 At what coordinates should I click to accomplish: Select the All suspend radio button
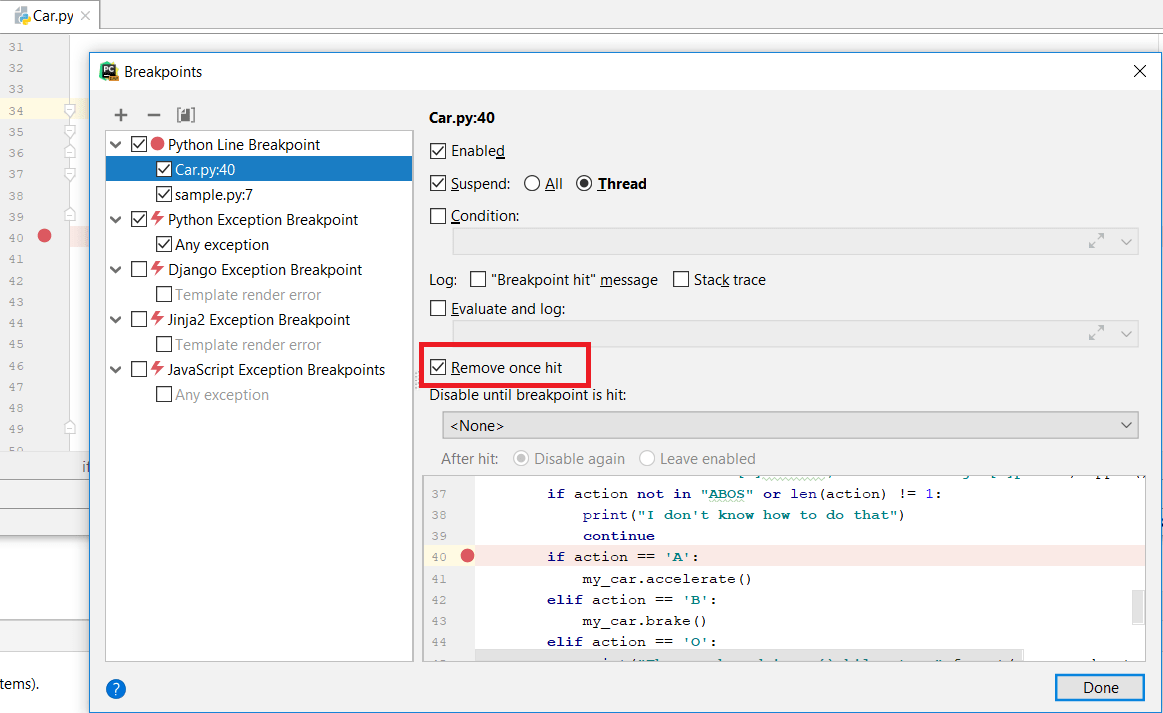click(x=532, y=183)
